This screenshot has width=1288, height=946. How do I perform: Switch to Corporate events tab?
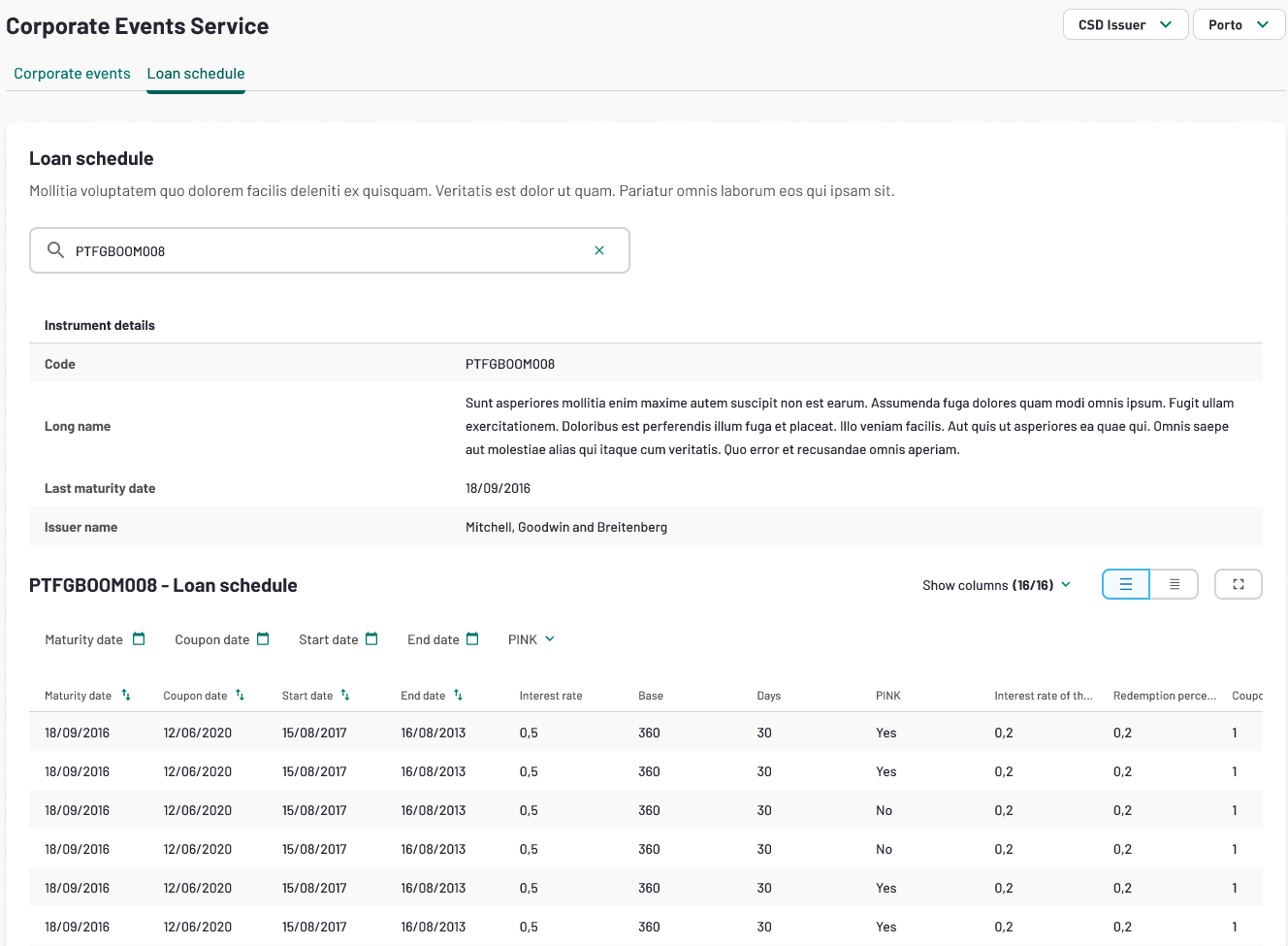click(x=72, y=74)
